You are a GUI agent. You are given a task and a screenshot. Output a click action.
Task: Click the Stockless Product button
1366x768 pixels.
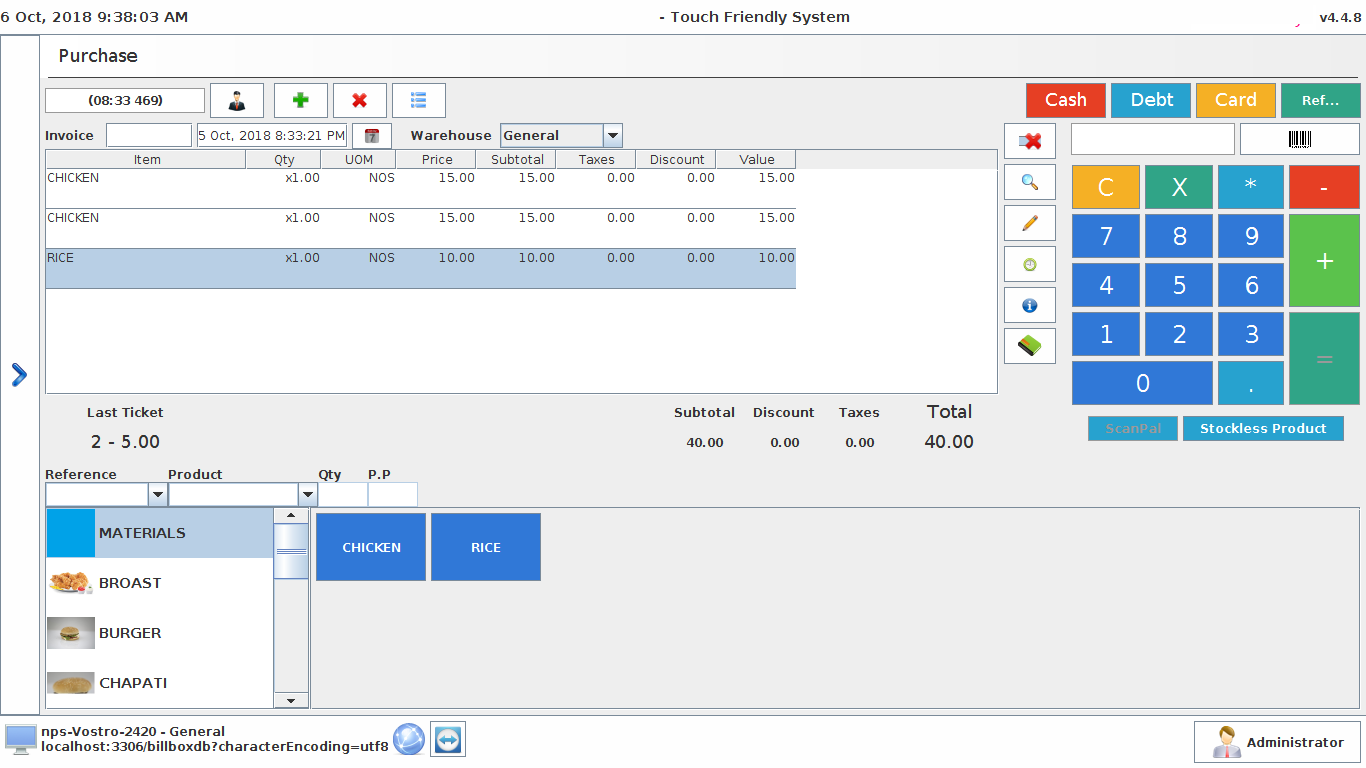[x=1262, y=429]
